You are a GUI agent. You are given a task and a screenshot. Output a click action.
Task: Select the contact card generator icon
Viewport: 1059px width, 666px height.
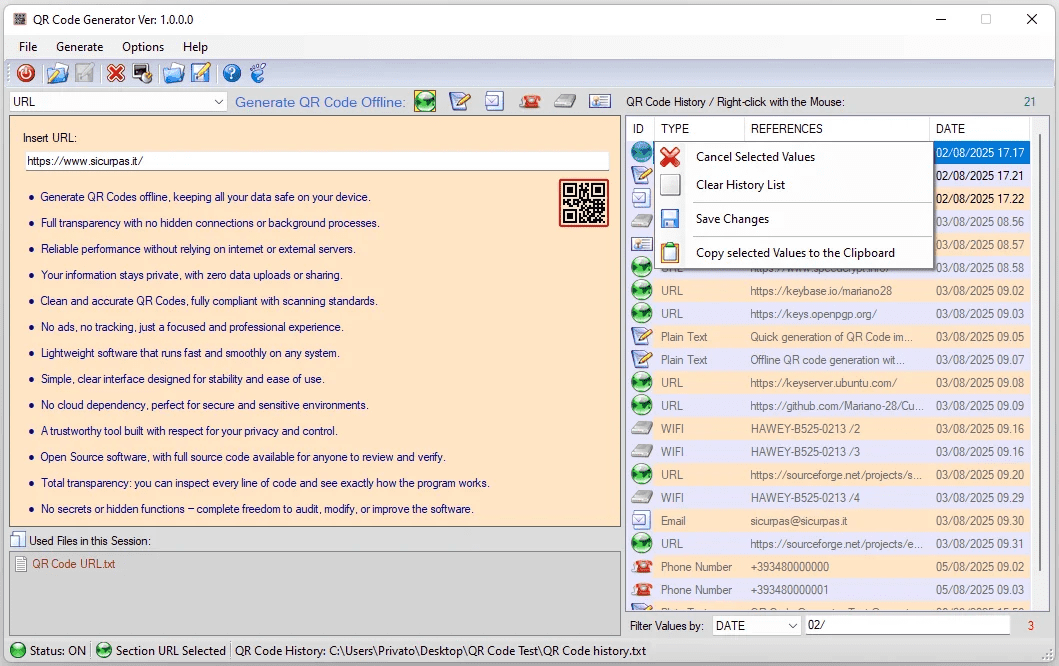[600, 101]
